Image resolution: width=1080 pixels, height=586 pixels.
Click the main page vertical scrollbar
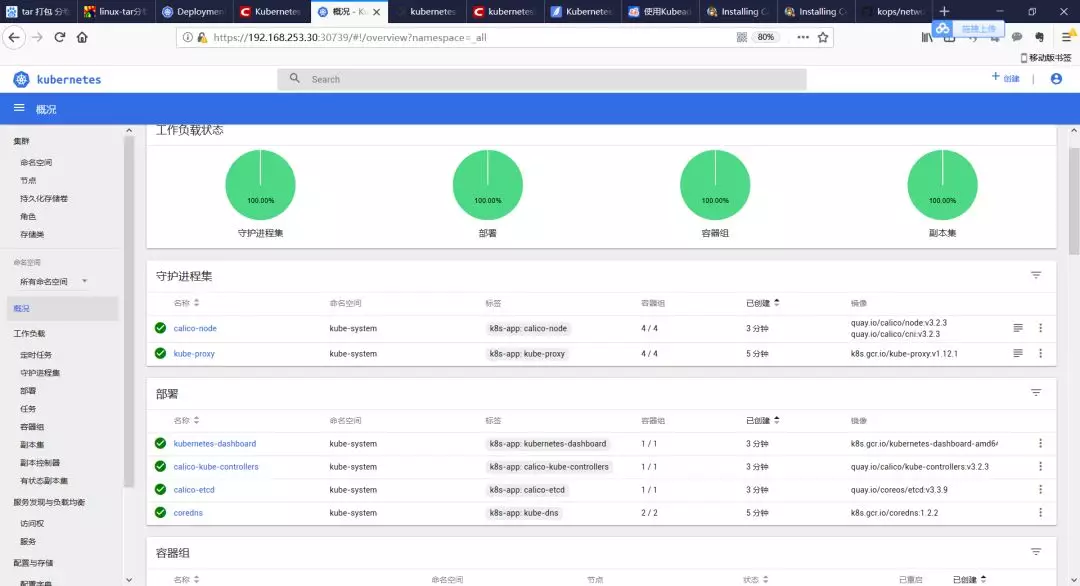pyautogui.click(x=1074, y=201)
